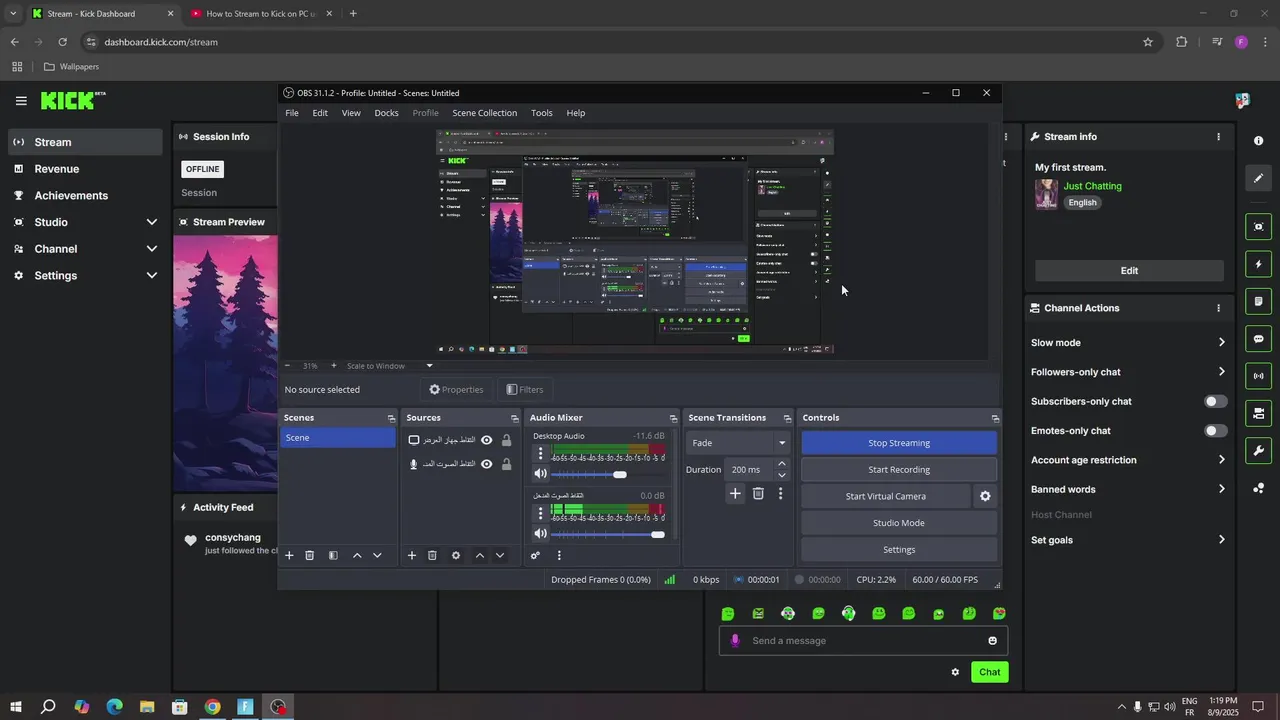Click Start Recording button

pyautogui.click(x=899, y=470)
